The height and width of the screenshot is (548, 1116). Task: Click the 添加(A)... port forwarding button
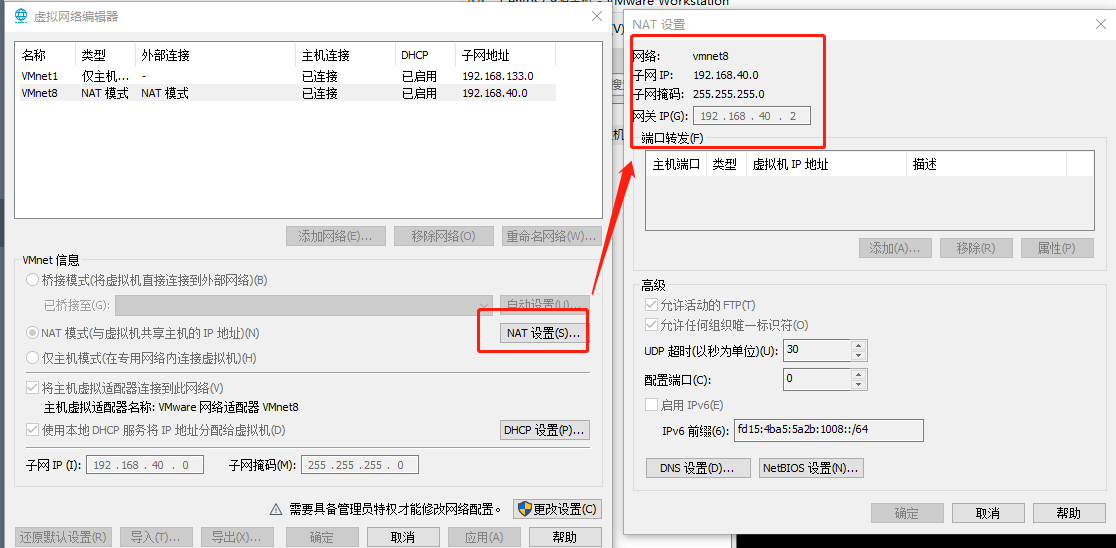(895, 248)
